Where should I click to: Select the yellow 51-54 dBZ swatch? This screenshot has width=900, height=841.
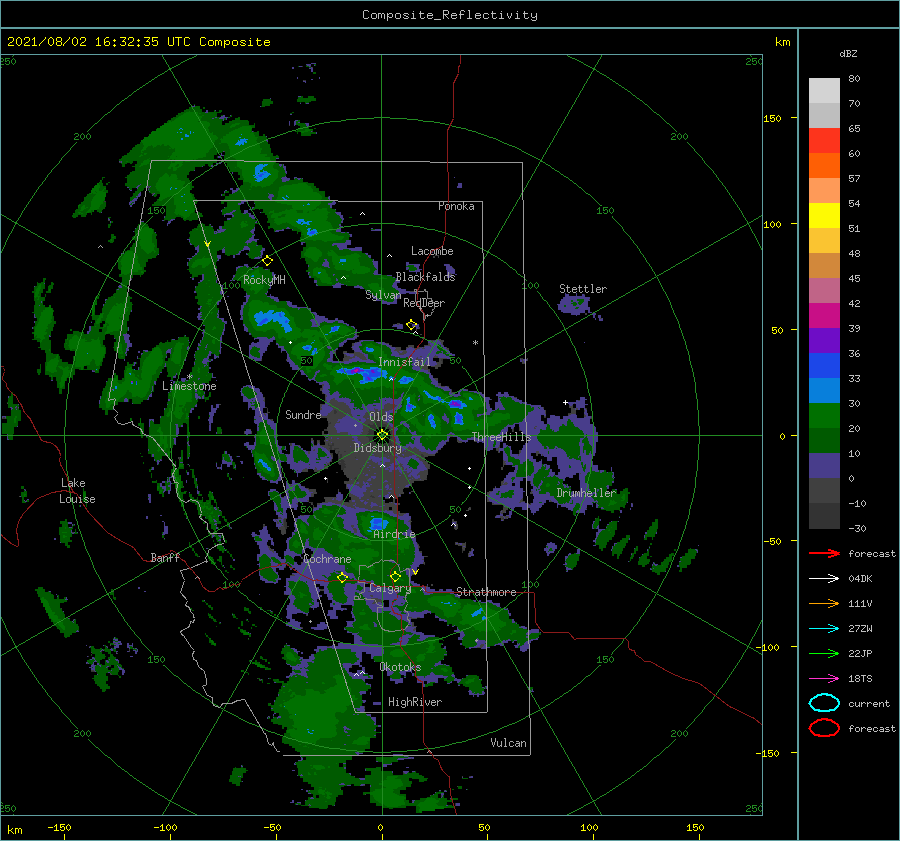tap(824, 216)
